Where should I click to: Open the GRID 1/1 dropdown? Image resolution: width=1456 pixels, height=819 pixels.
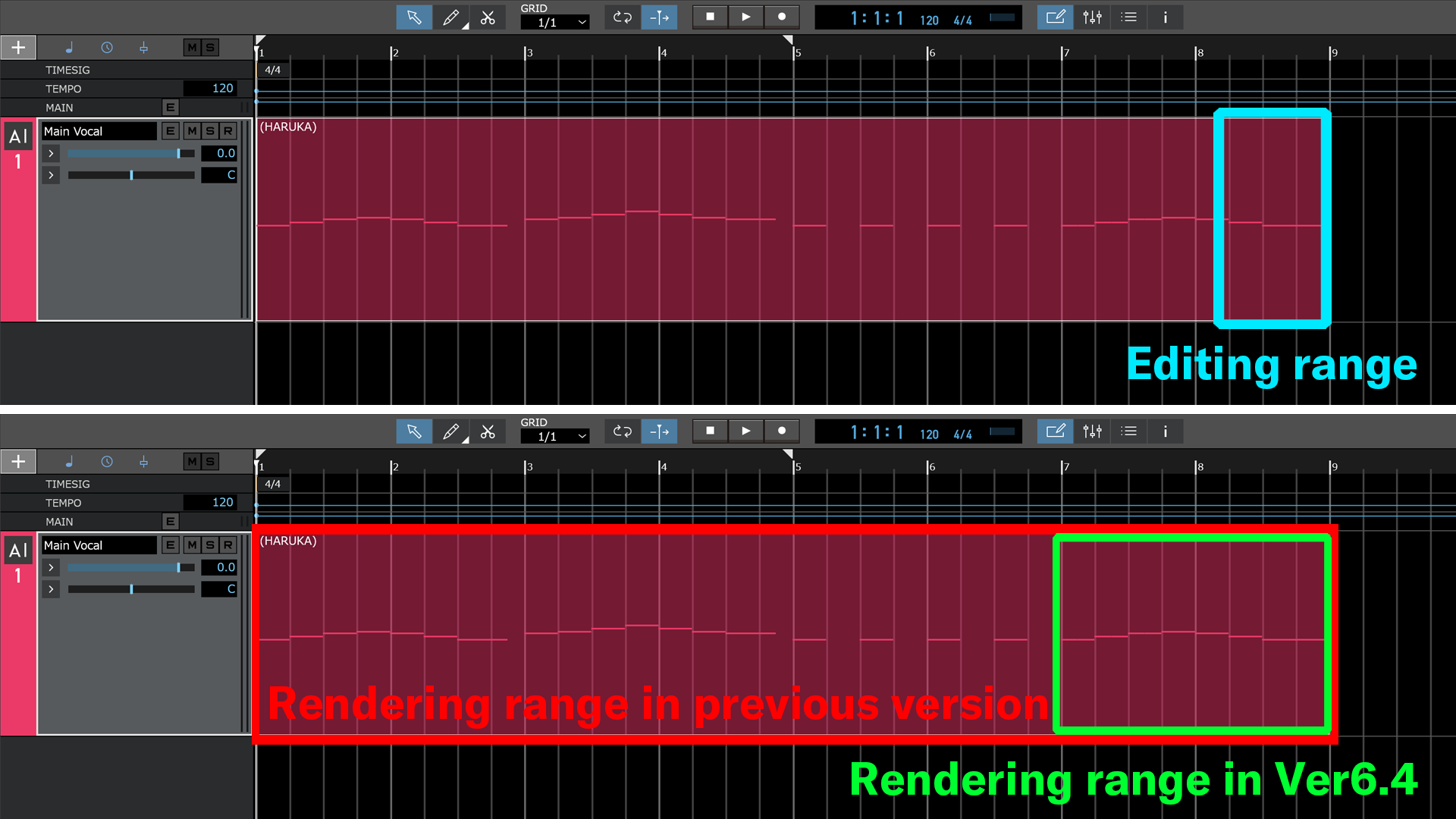click(x=555, y=21)
